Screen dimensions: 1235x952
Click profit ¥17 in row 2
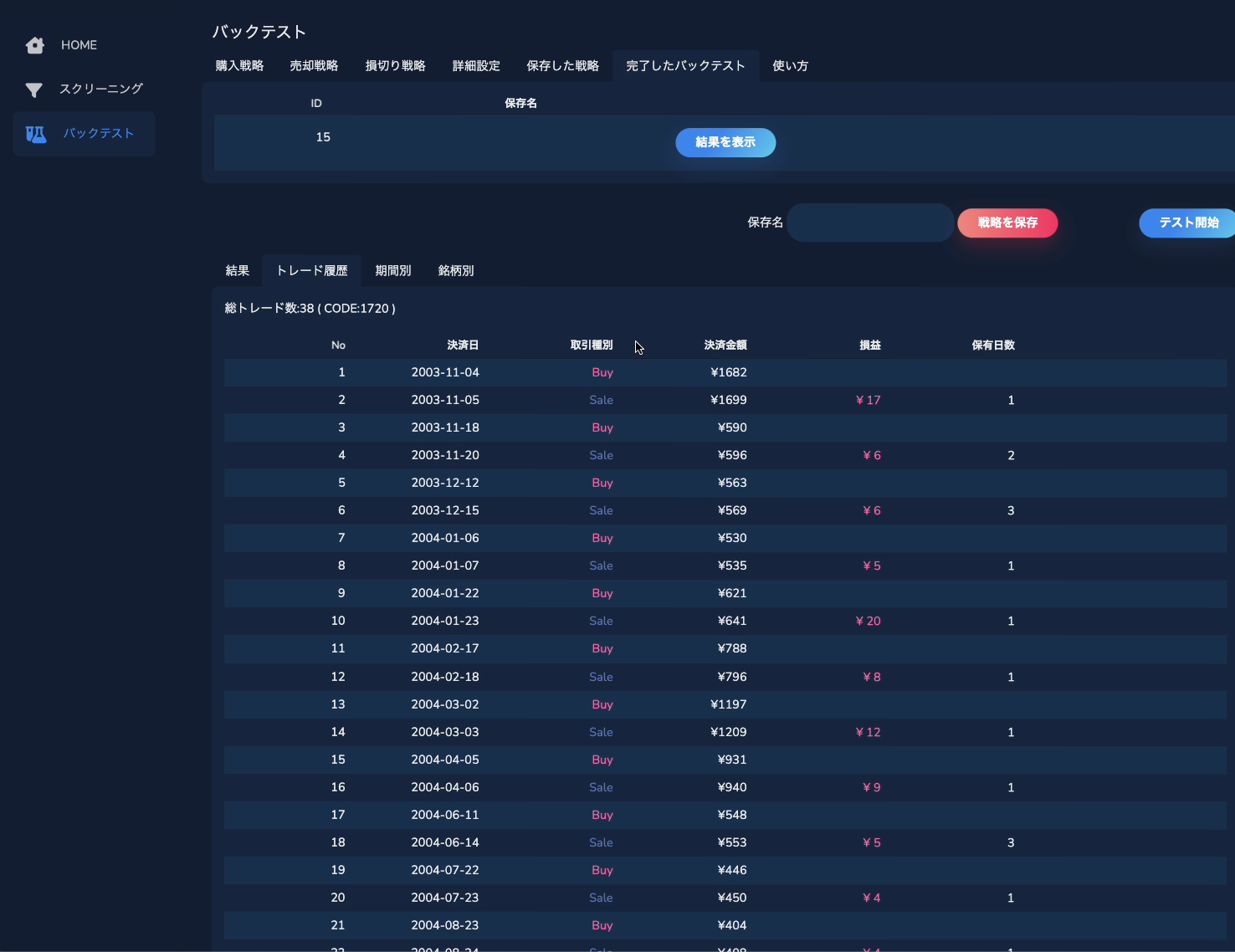pyautogui.click(x=868, y=400)
